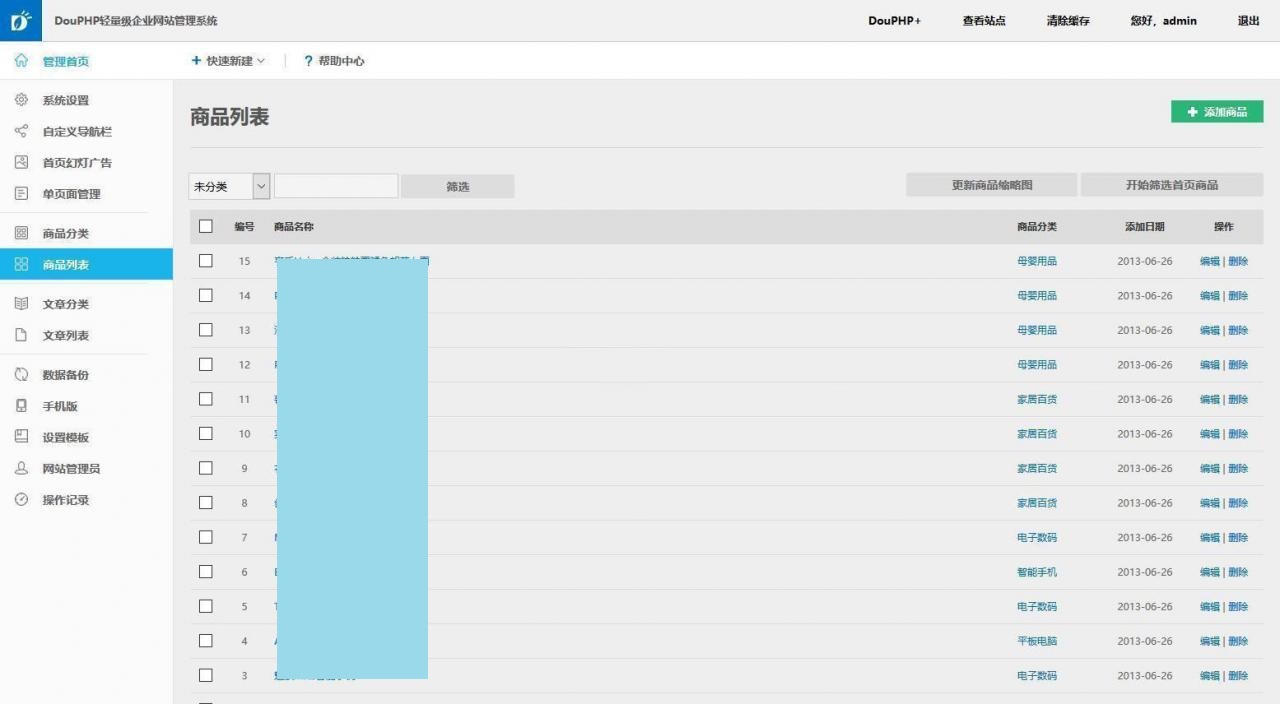Click the plus icon before 快速新建

(196, 61)
